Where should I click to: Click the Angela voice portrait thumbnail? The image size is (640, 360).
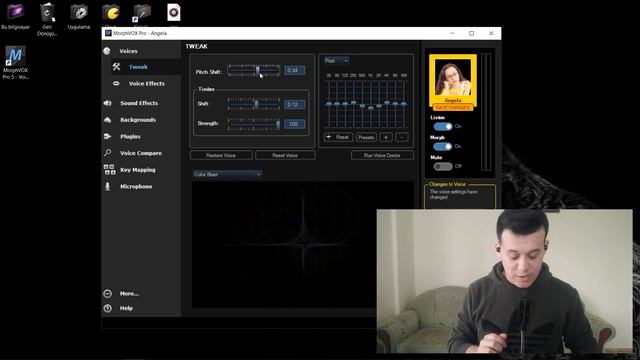point(453,78)
